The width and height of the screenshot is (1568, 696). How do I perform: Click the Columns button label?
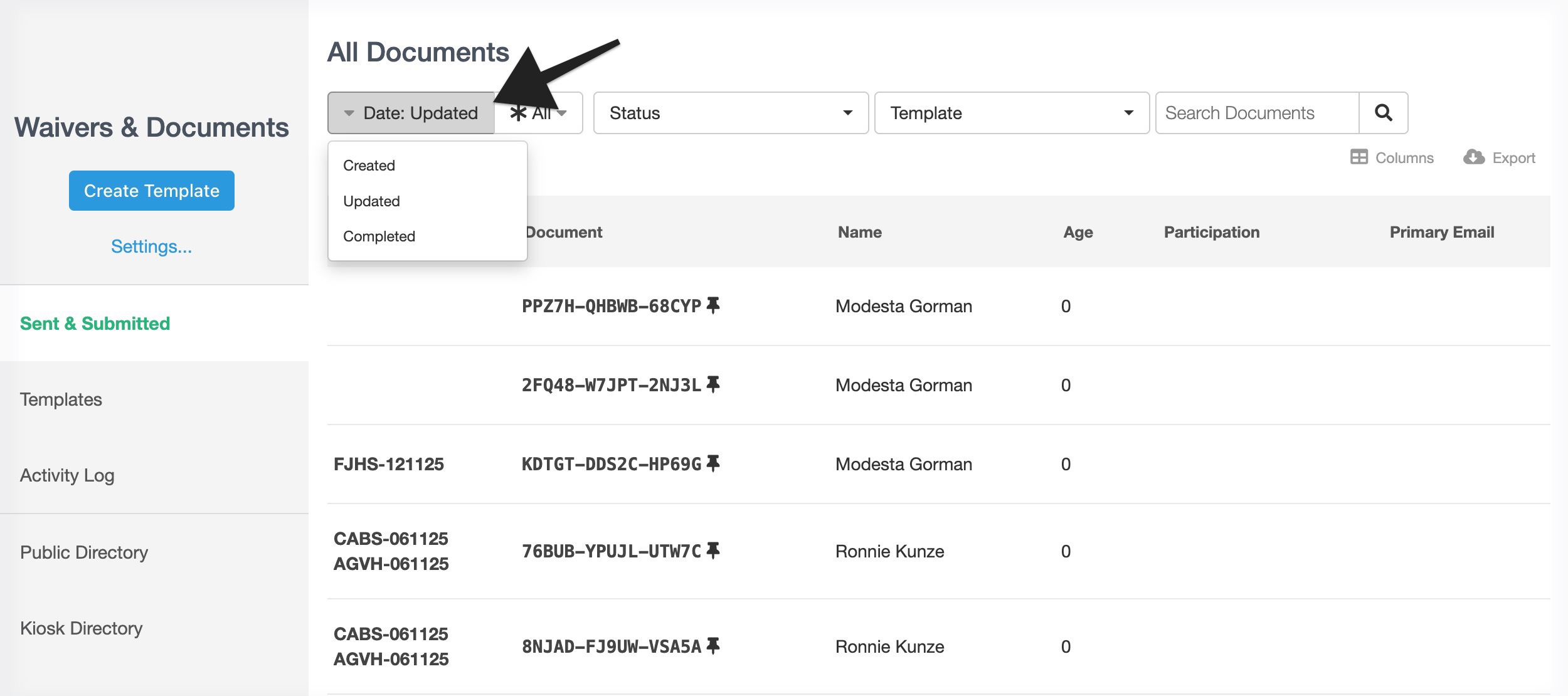[1404, 158]
